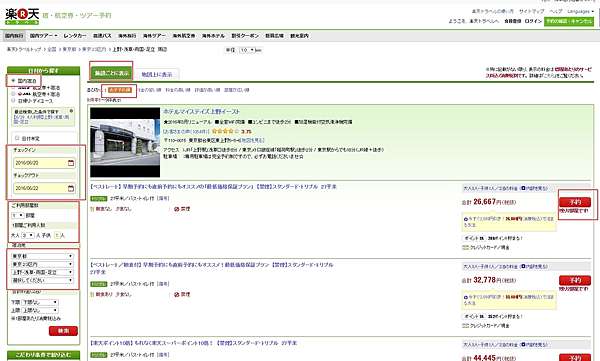Screen dimensions: 600x361
Task: Click the meal icon in 32,778 yen plan
Action: pyautogui.click(x=92, y=294)
